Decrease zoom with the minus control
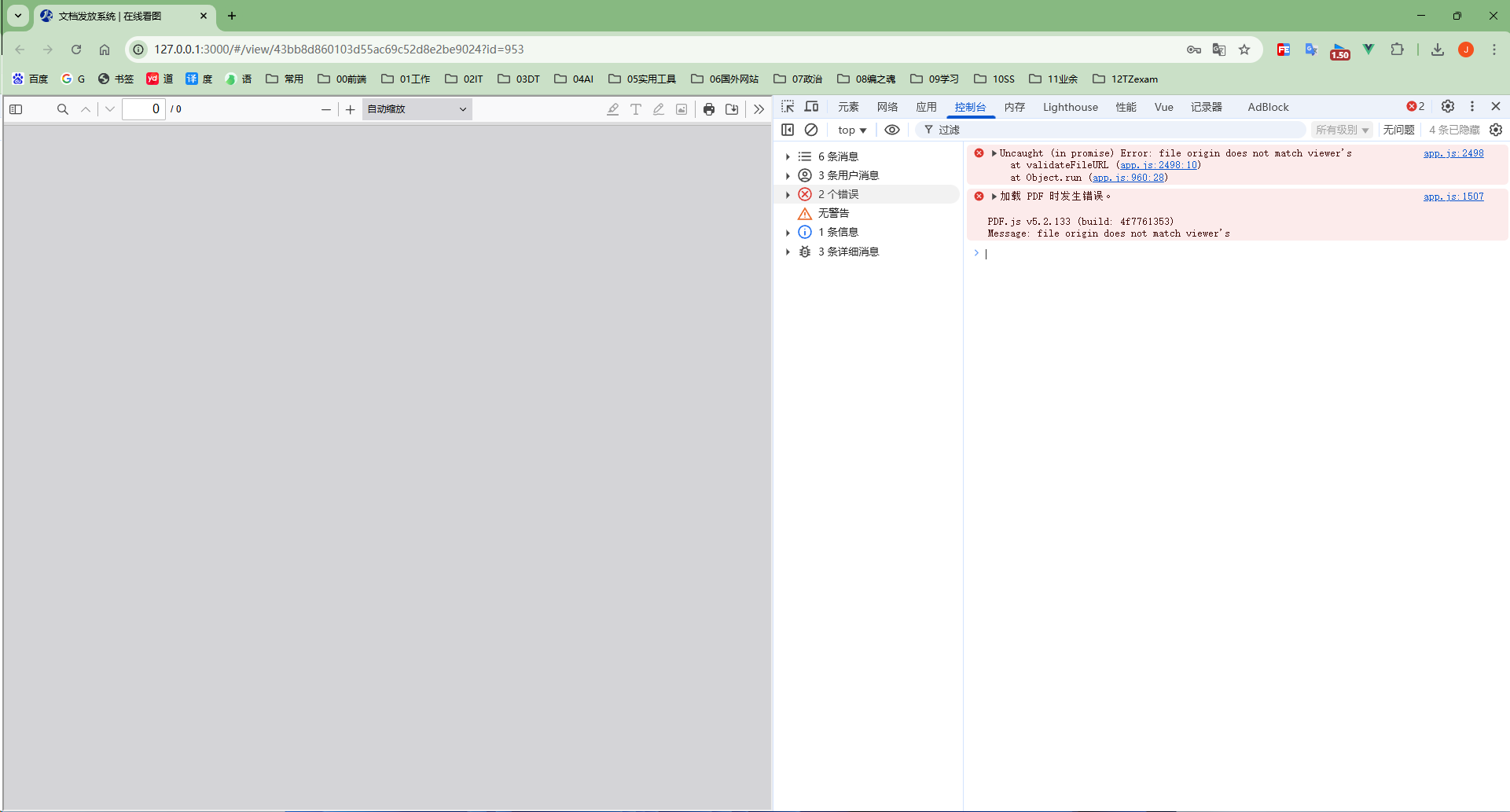Image resolution: width=1510 pixels, height=812 pixels. coord(326,109)
